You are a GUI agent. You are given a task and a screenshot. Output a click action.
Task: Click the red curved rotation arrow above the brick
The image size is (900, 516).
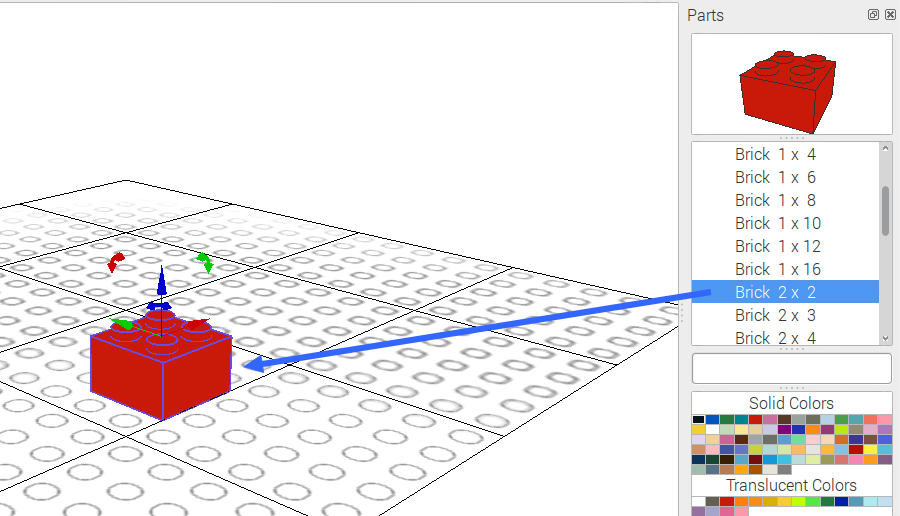point(116,262)
